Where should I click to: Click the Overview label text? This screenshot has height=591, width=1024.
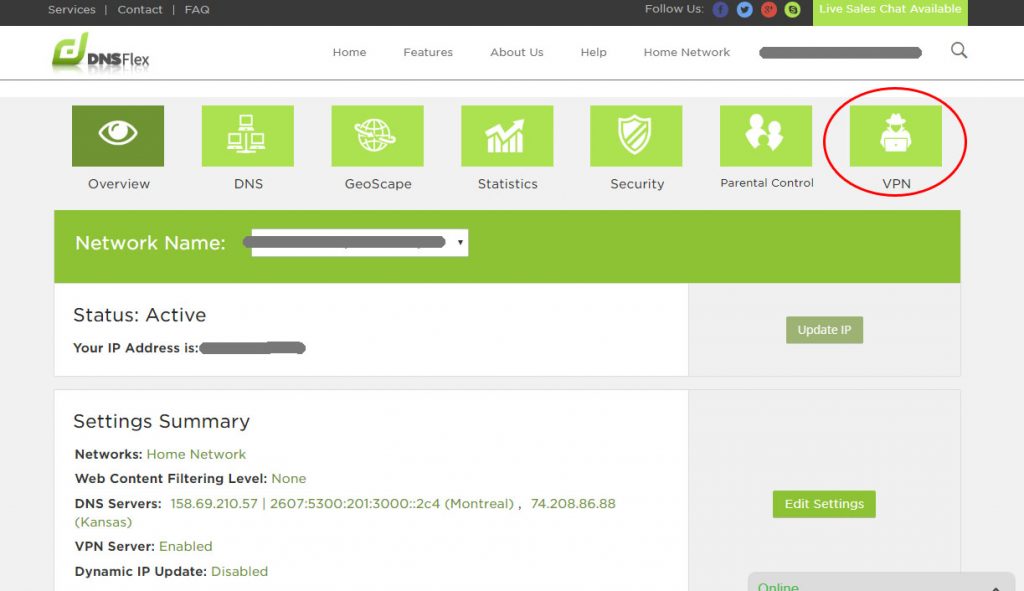click(x=119, y=184)
